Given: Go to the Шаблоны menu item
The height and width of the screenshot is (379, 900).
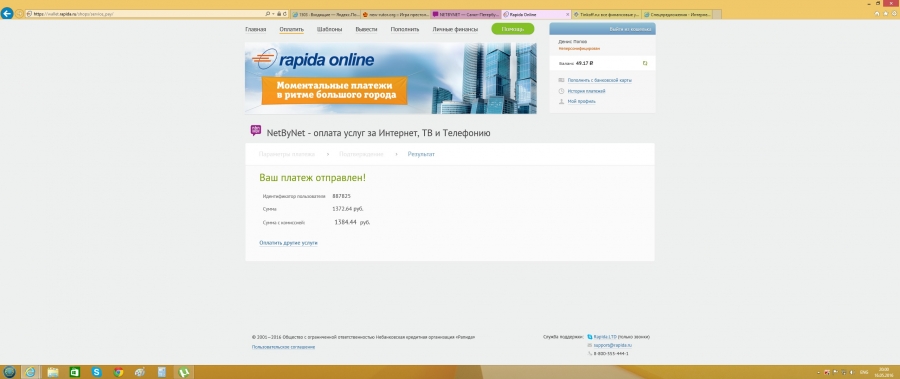Looking at the screenshot, I should tap(329, 29).
